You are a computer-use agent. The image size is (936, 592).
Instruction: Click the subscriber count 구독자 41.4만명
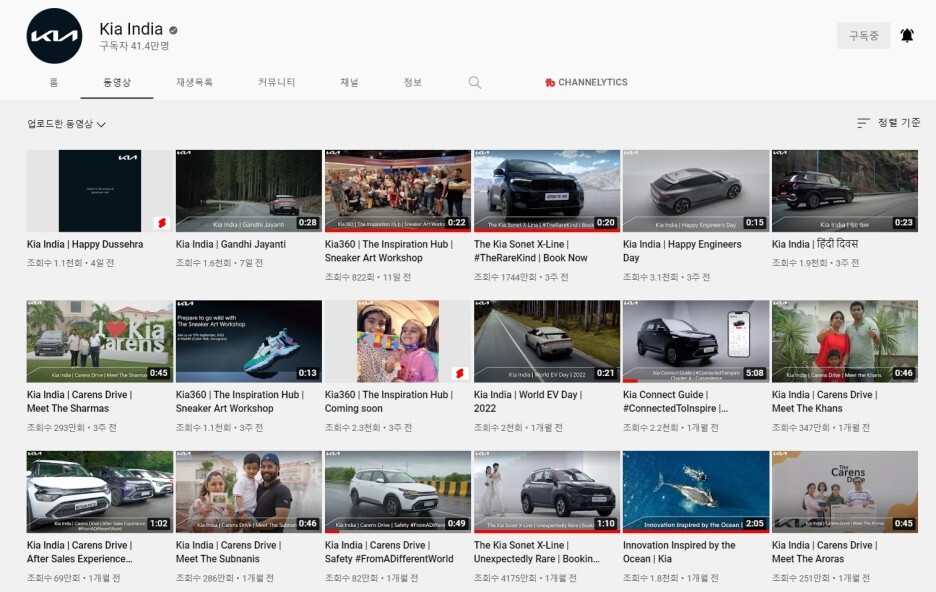tap(134, 46)
